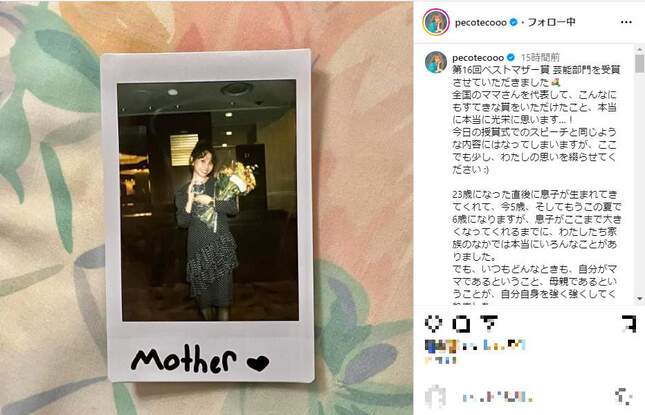This screenshot has height=415, width=645.
Task: Click the verified badge next to the header username
Action: (513, 22)
